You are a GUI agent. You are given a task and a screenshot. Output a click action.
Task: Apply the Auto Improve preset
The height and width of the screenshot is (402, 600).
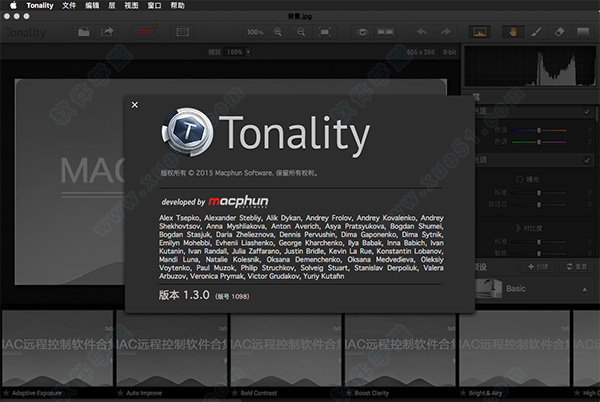[x=172, y=349]
